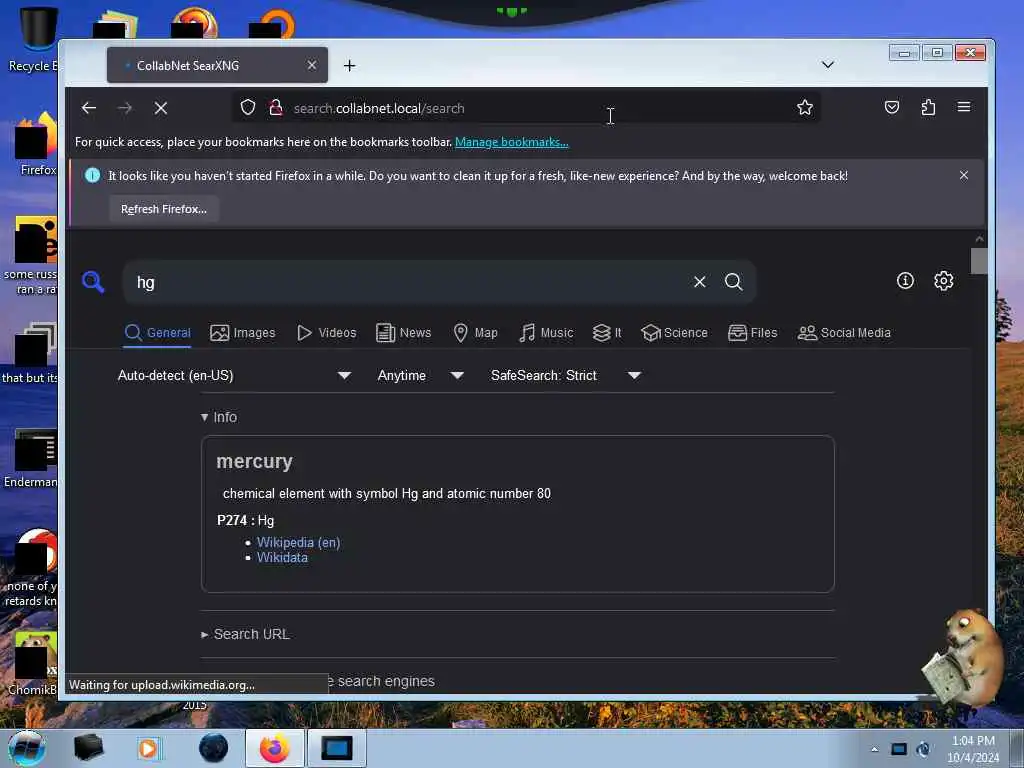Open the Windows Start orb

pos(26,748)
